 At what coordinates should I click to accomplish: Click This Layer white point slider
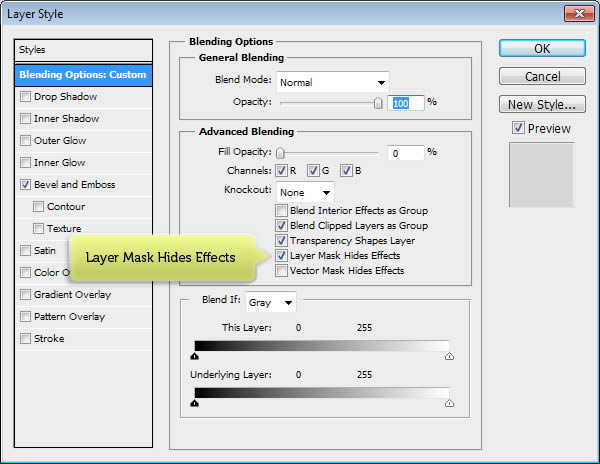tap(449, 357)
